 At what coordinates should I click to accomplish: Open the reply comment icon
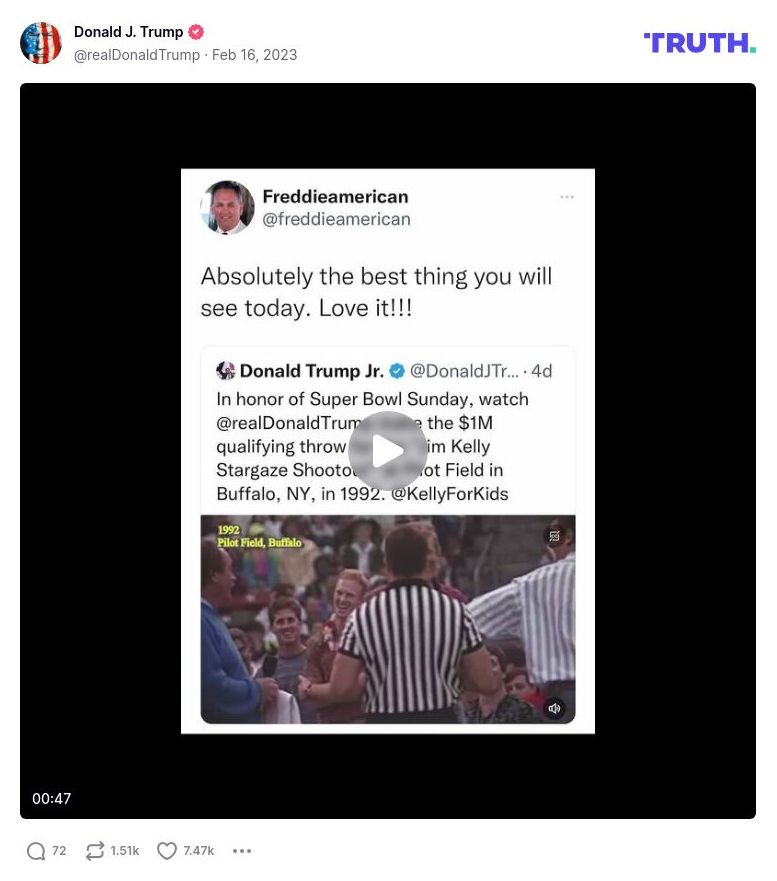click(36, 851)
